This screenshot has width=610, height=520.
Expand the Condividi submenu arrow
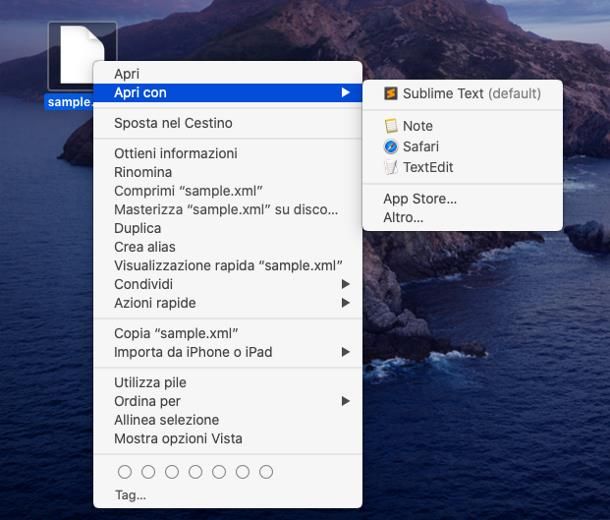click(345, 284)
